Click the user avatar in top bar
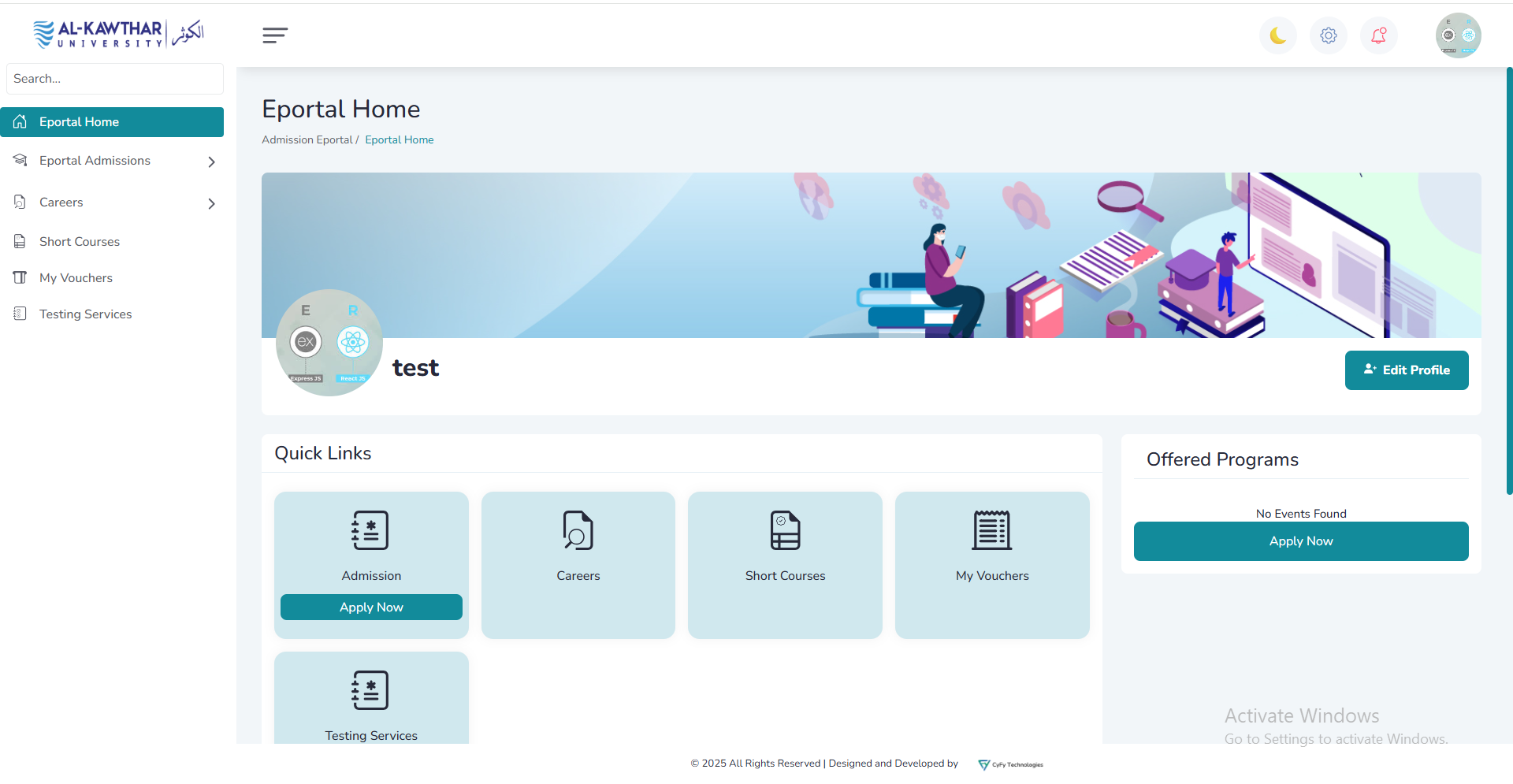This screenshot has height=784, width=1513. (x=1458, y=35)
